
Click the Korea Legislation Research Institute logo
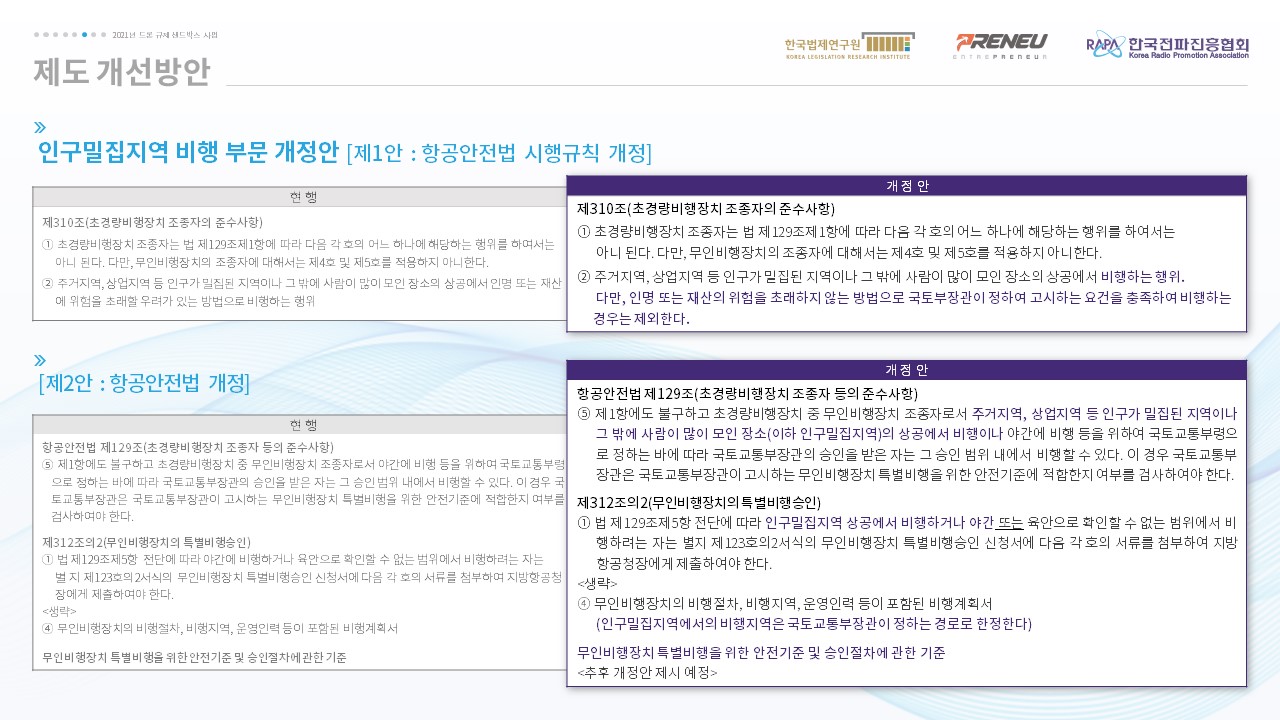point(849,47)
